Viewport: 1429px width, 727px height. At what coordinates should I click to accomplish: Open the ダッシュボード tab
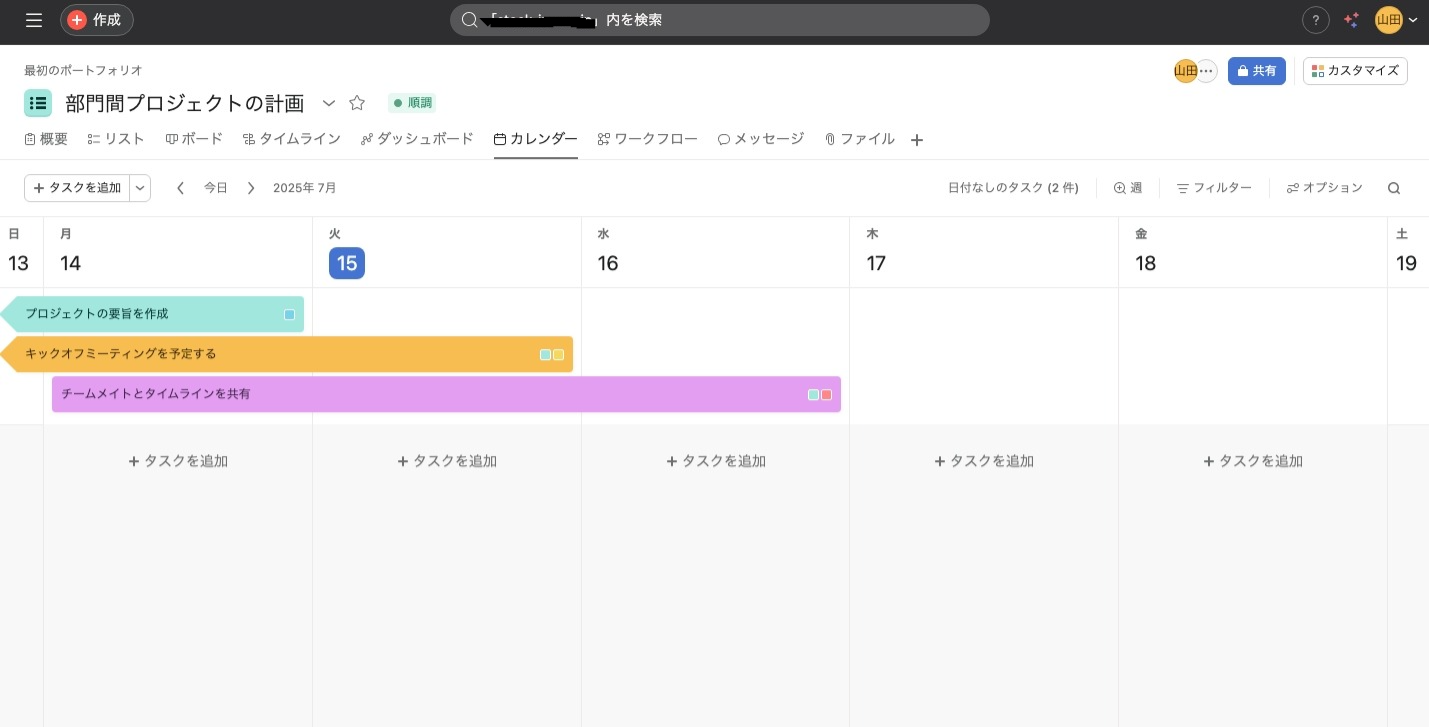[417, 139]
